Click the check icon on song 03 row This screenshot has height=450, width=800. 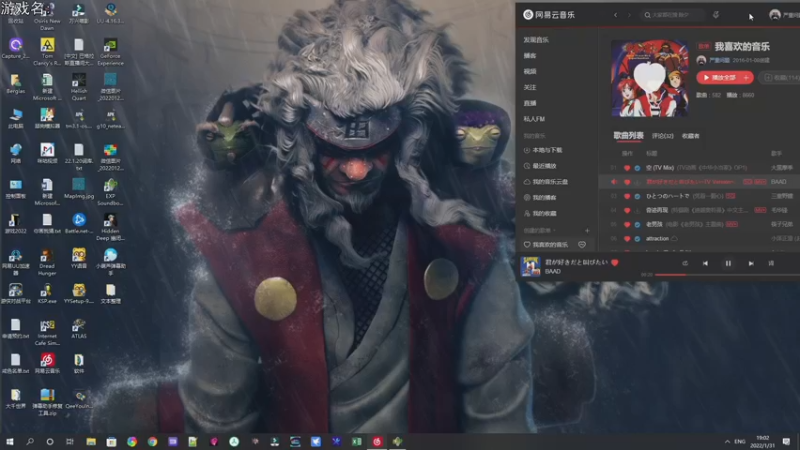pos(637,196)
